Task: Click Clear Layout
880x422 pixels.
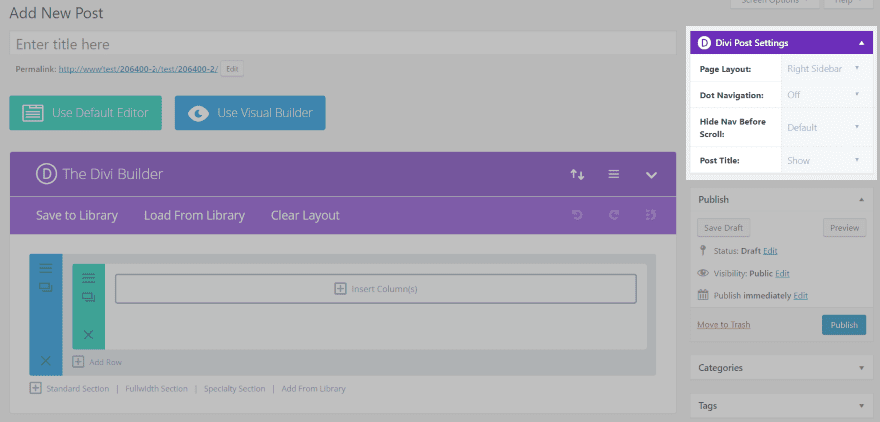Action: 305,215
